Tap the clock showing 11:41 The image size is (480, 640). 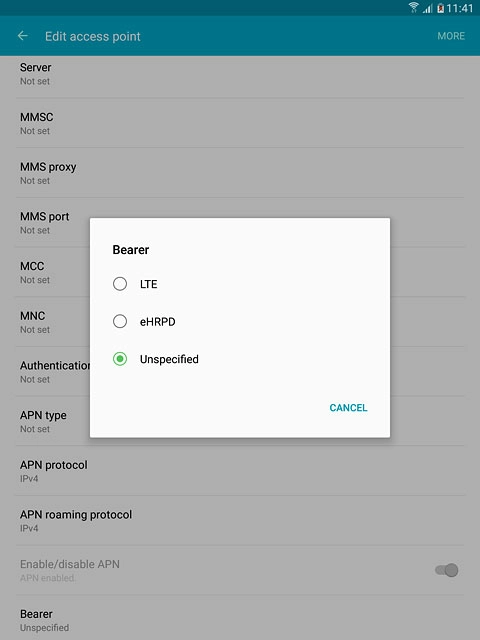(x=460, y=8)
